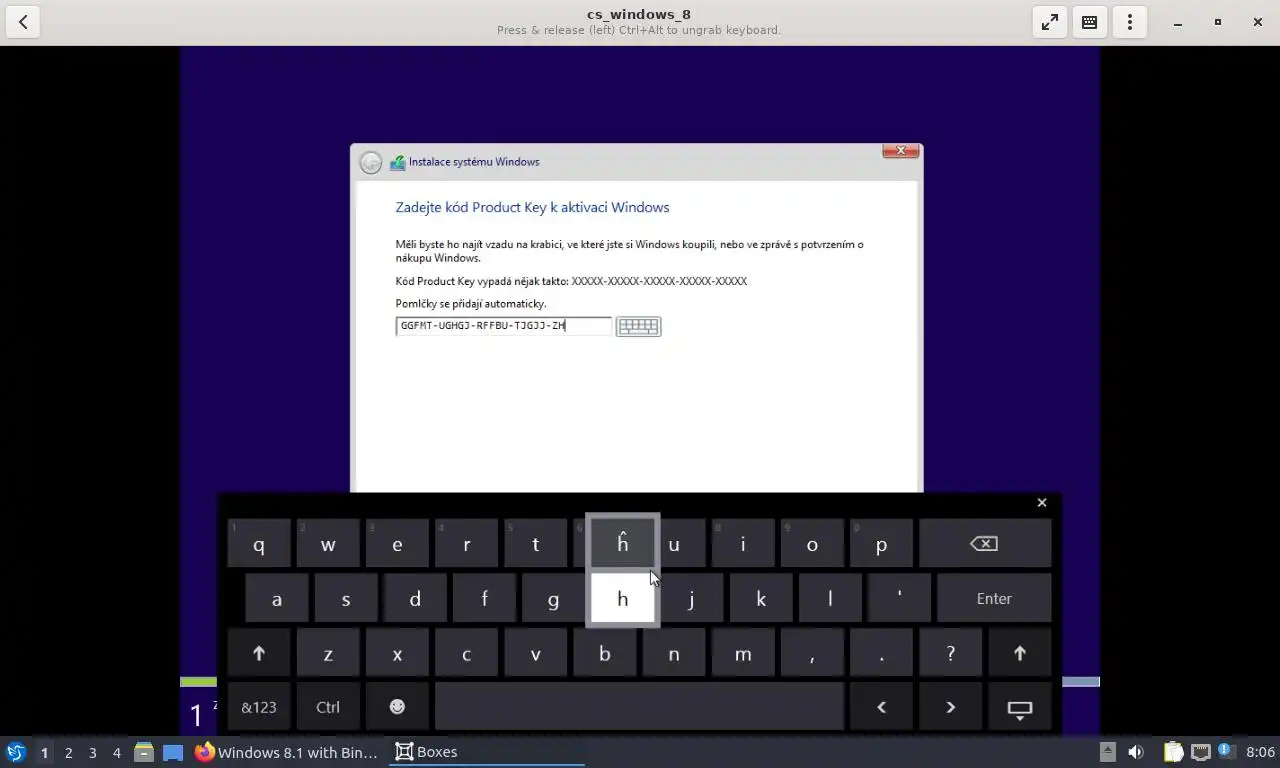Tap the apostrophe key
This screenshot has height=768, width=1280.
(899, 599)
